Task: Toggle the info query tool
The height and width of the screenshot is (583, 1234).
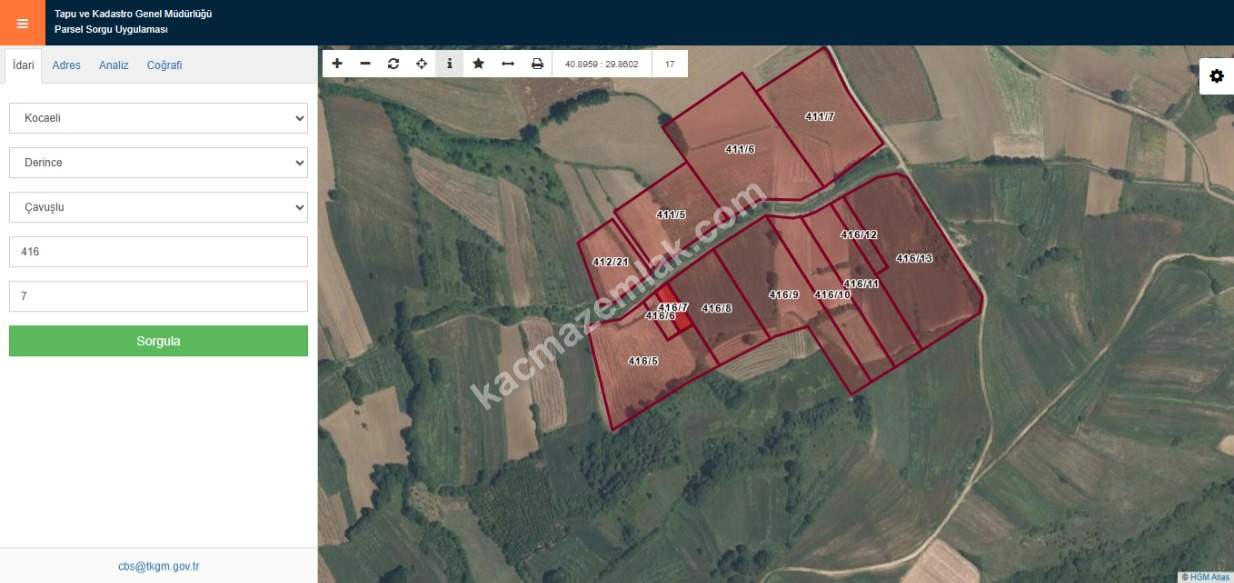Action: (x=449, y=64)
